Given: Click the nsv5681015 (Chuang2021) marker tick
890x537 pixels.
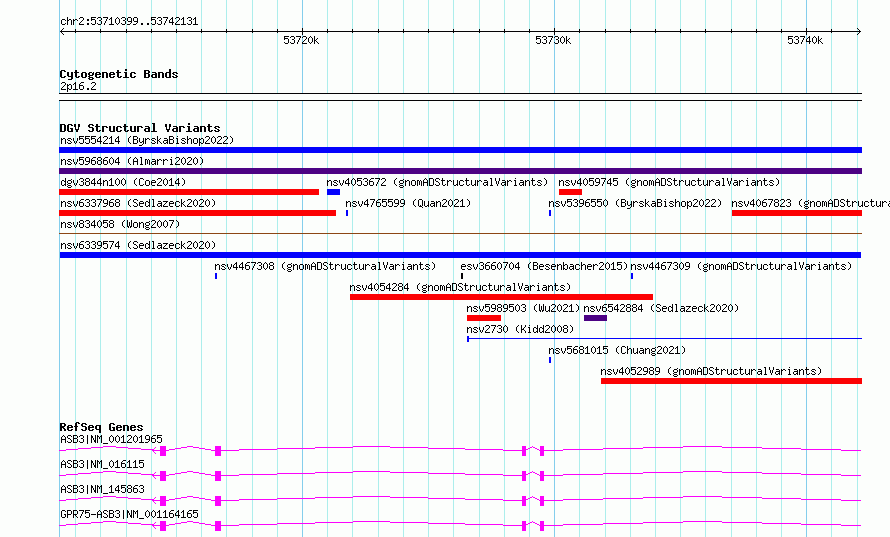Looking at the screenshot, I should (550, 360).
